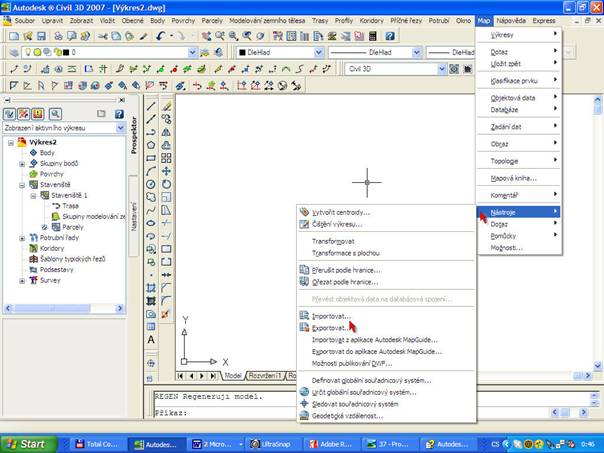Click workspace settings gear icon beside Civil 3D

455,69
